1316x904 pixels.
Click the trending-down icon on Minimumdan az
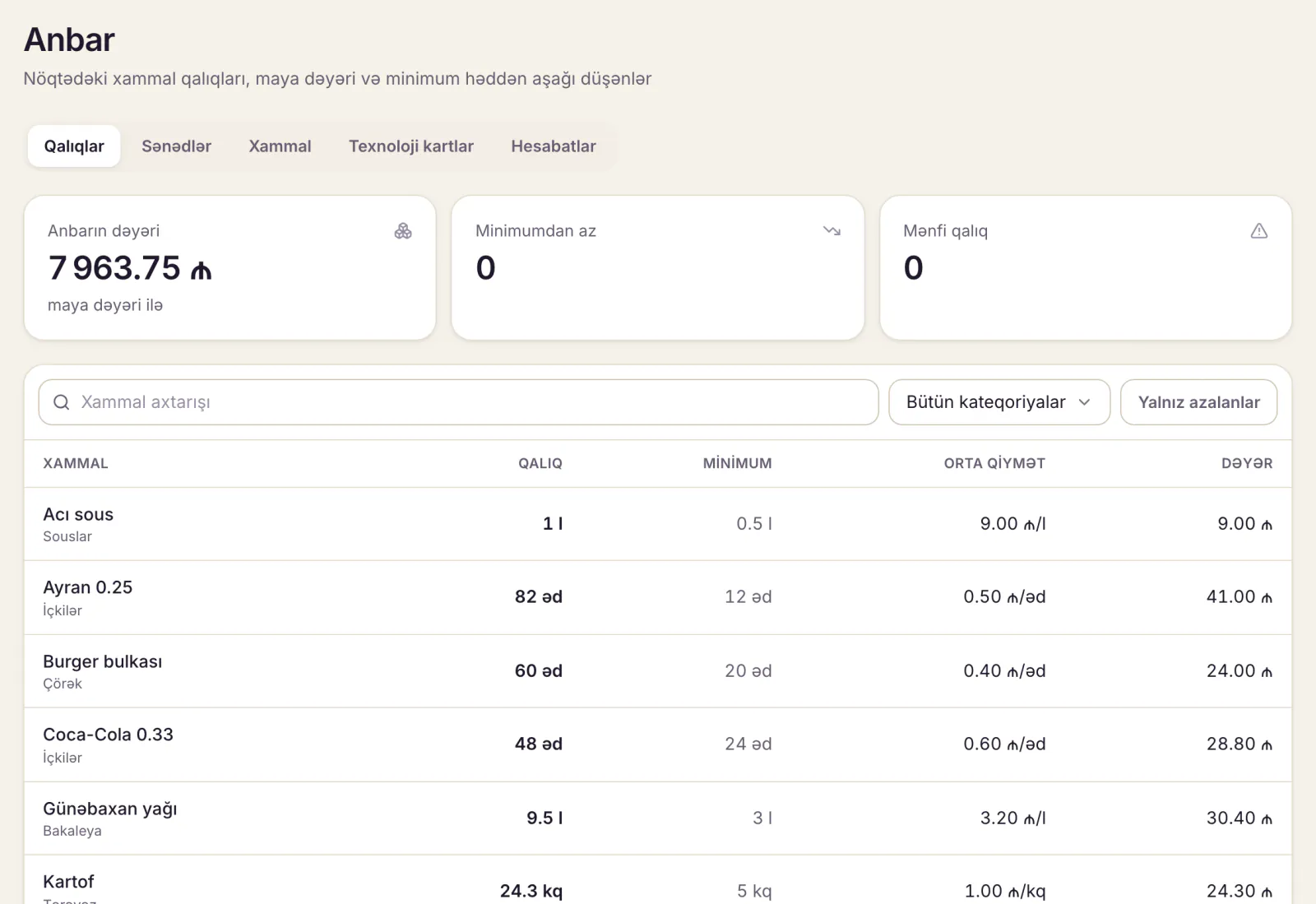coord(832,231)
